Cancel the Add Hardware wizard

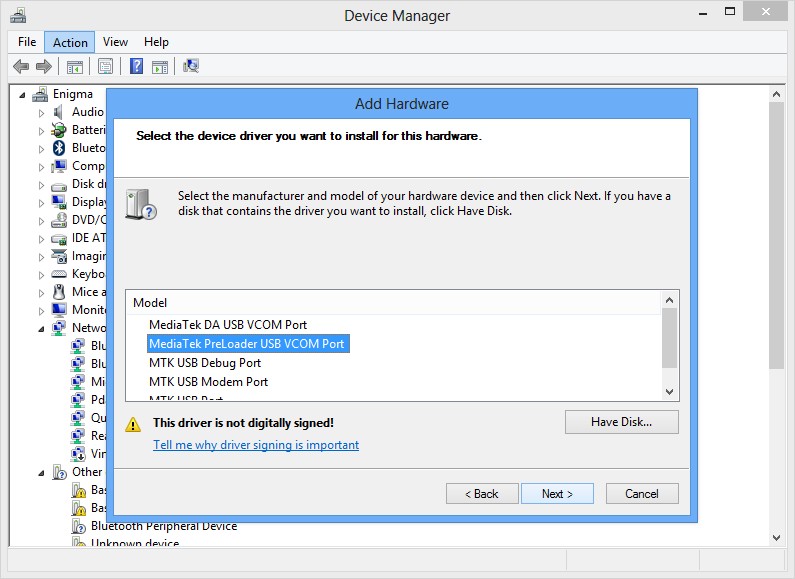tap(642, 494)
